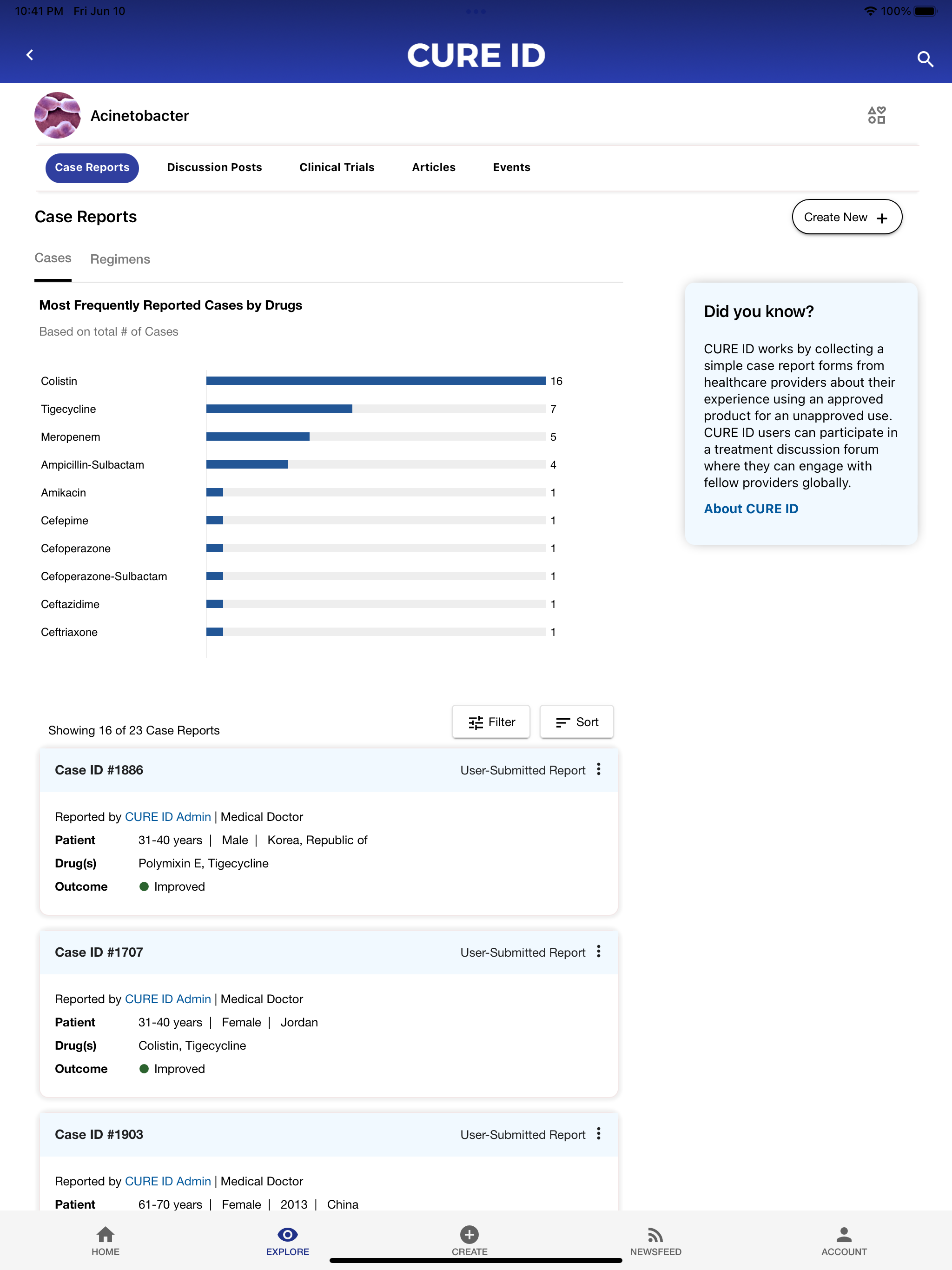
Task: Open CURE ID Admin link in Case #1903
Action: 168,1181
